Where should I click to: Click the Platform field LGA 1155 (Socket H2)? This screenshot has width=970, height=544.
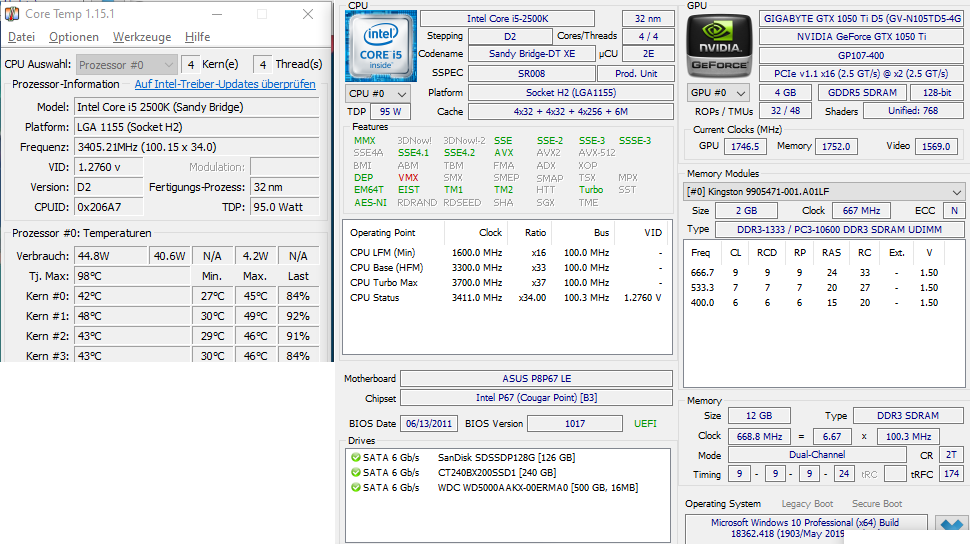(197, 127)
